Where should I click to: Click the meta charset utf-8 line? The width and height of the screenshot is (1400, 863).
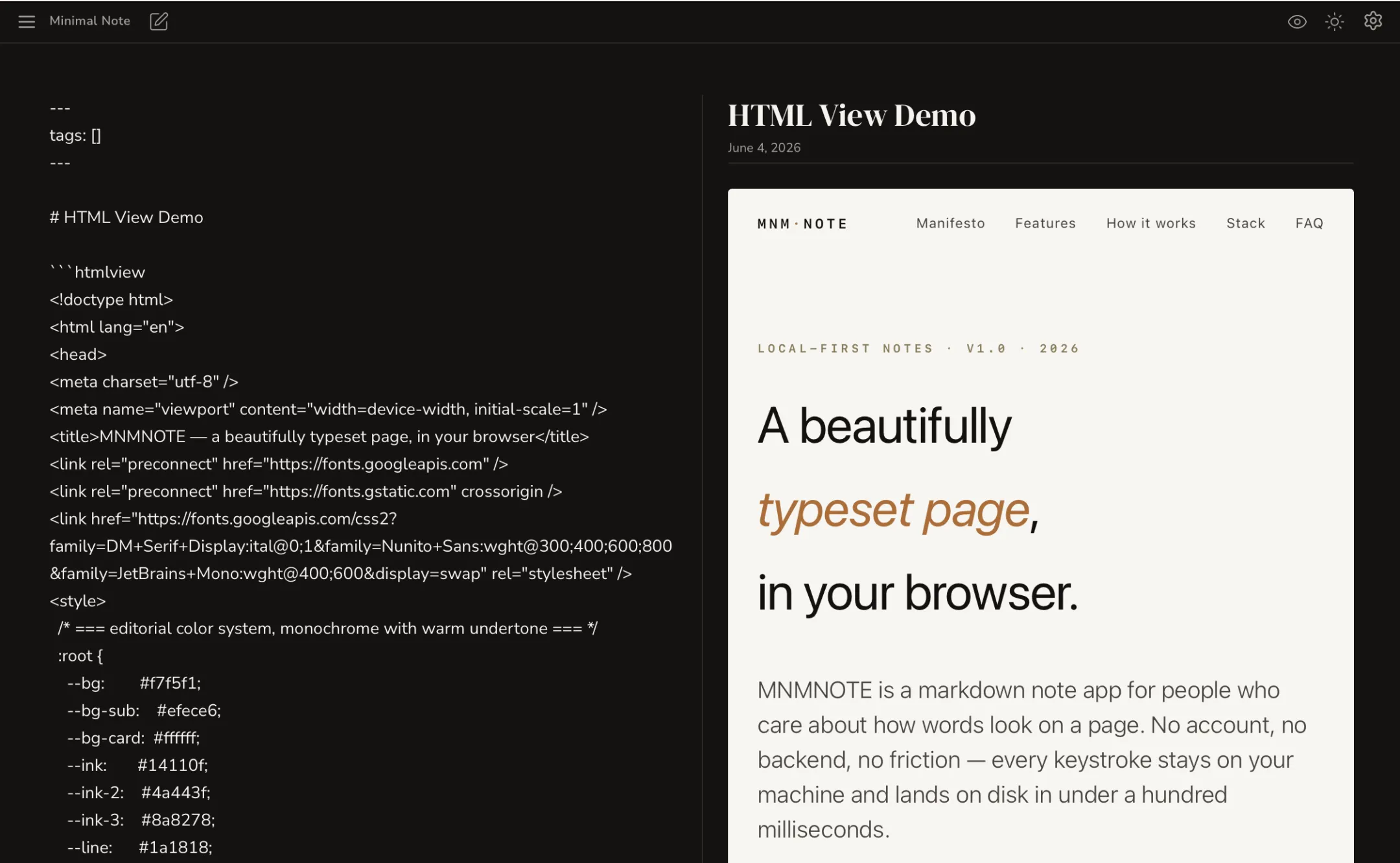point(144,382)
